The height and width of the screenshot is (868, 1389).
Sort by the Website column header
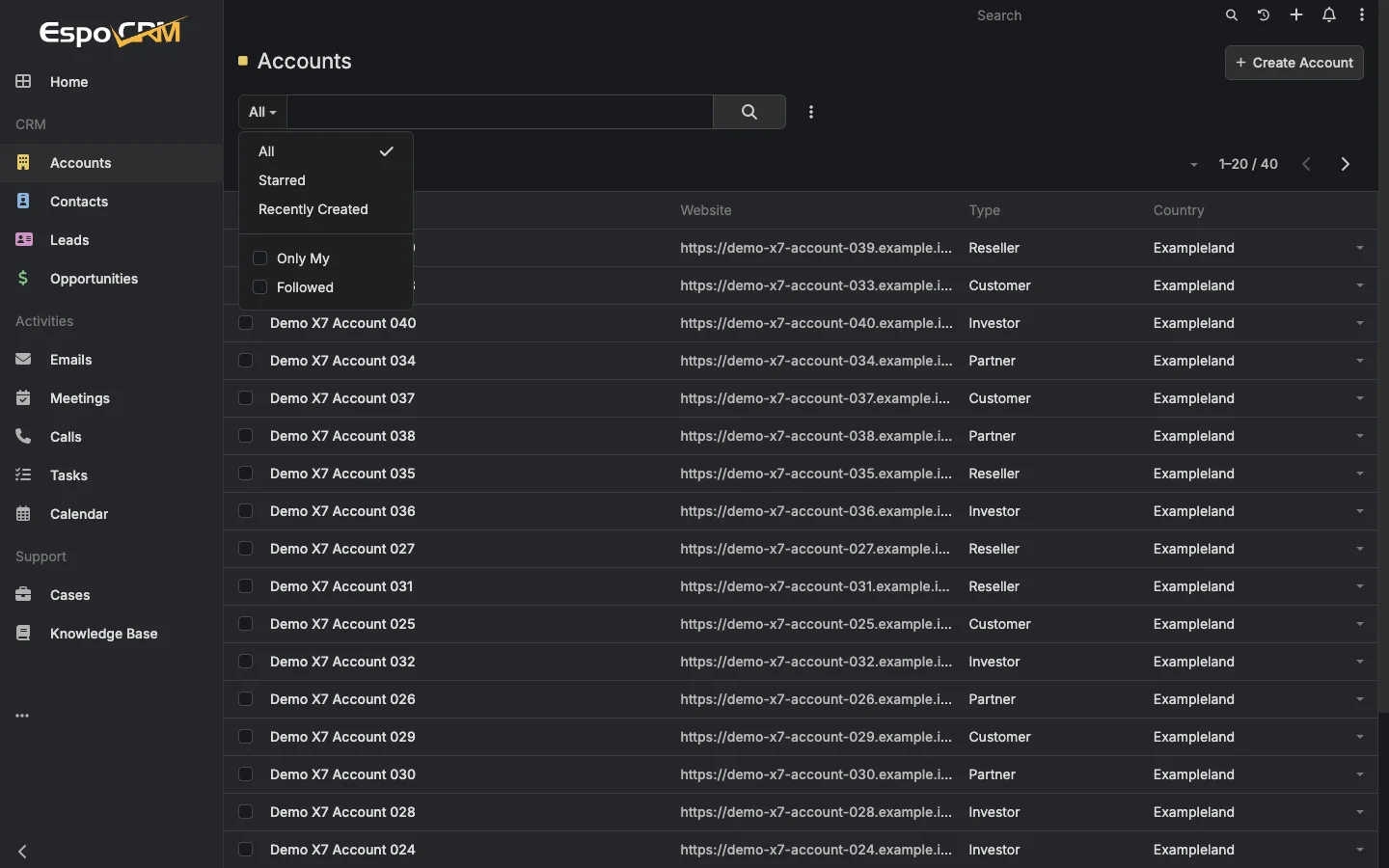click(705, 210)
